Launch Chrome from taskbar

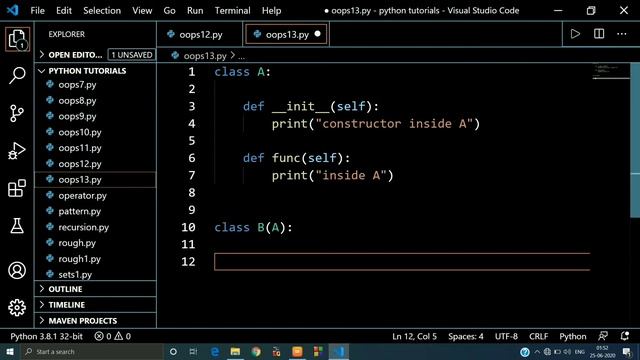pos(256,351)
